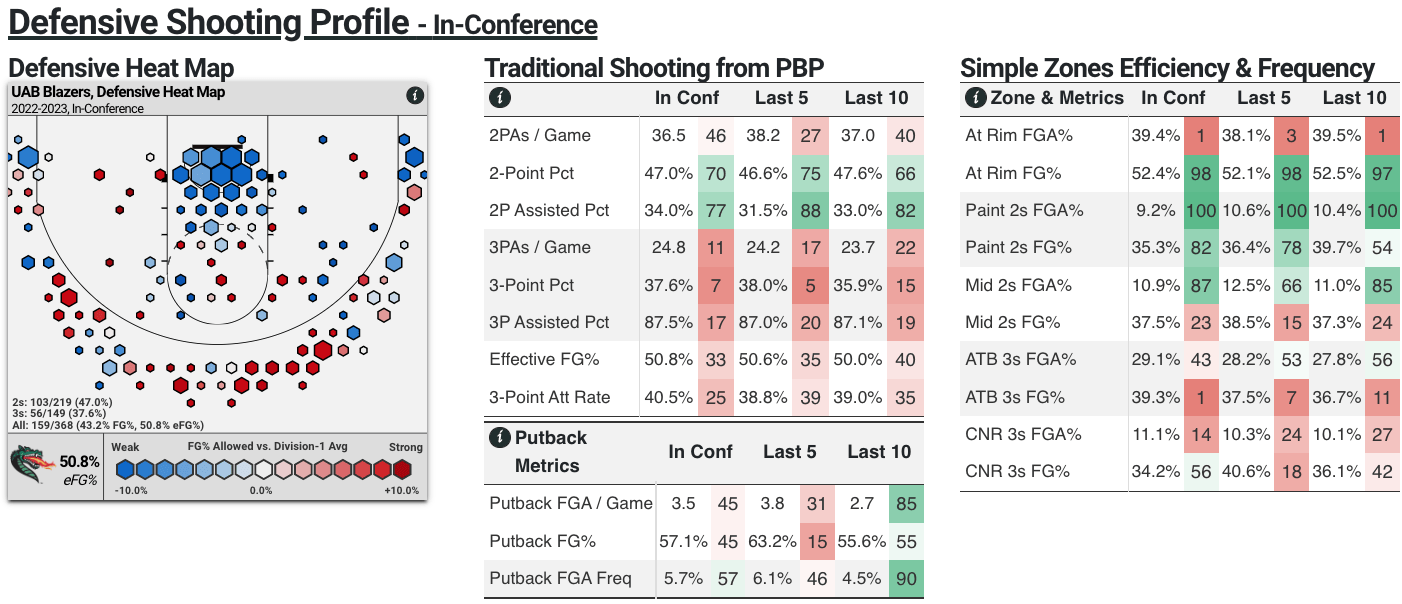Click the white middle hexagon in the legend
Viewport: 1402px width, 604px height.
click(x=263, y=469)
